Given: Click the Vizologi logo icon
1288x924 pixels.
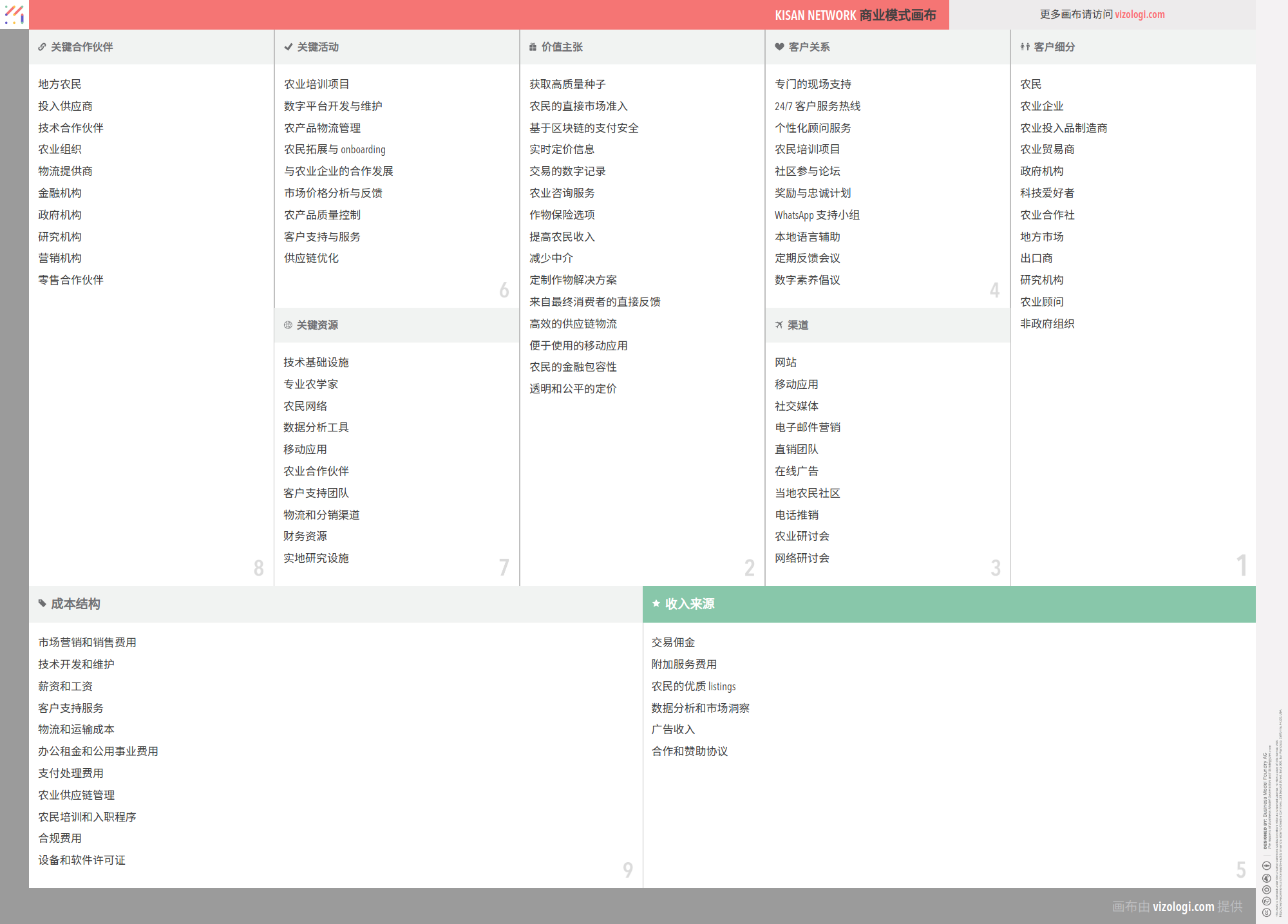Looking at the screenshot, I should [x=14, y=14].
